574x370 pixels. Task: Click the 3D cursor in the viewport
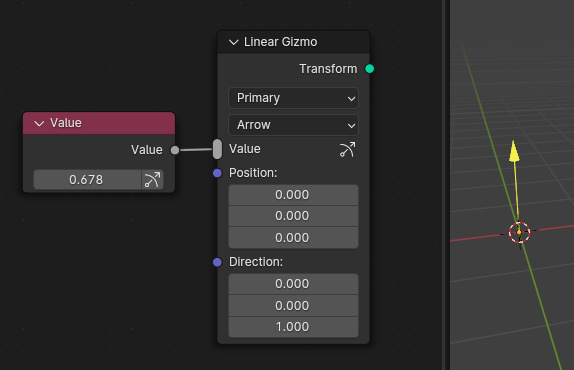[x=519, y=232]
